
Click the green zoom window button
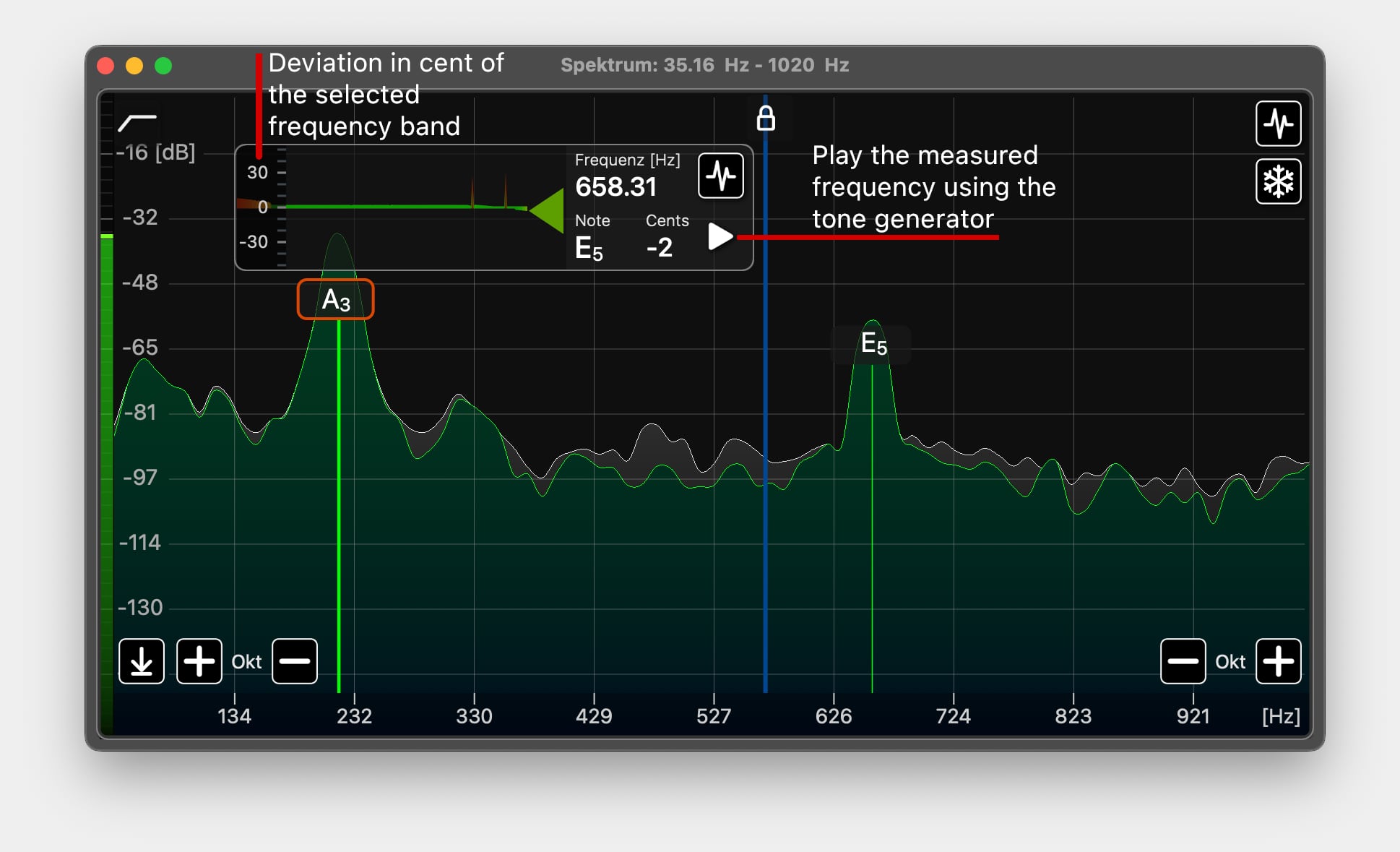163,66
